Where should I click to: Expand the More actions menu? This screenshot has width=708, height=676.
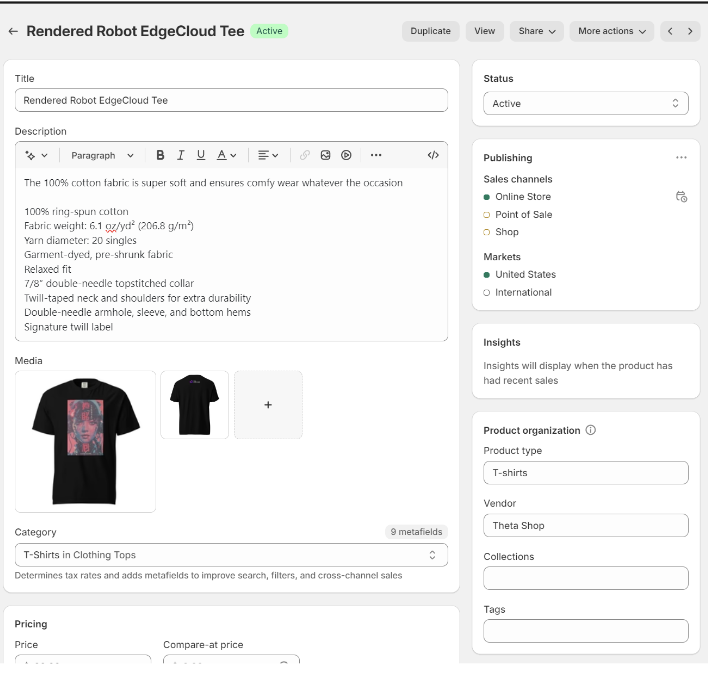click(611, 31)
